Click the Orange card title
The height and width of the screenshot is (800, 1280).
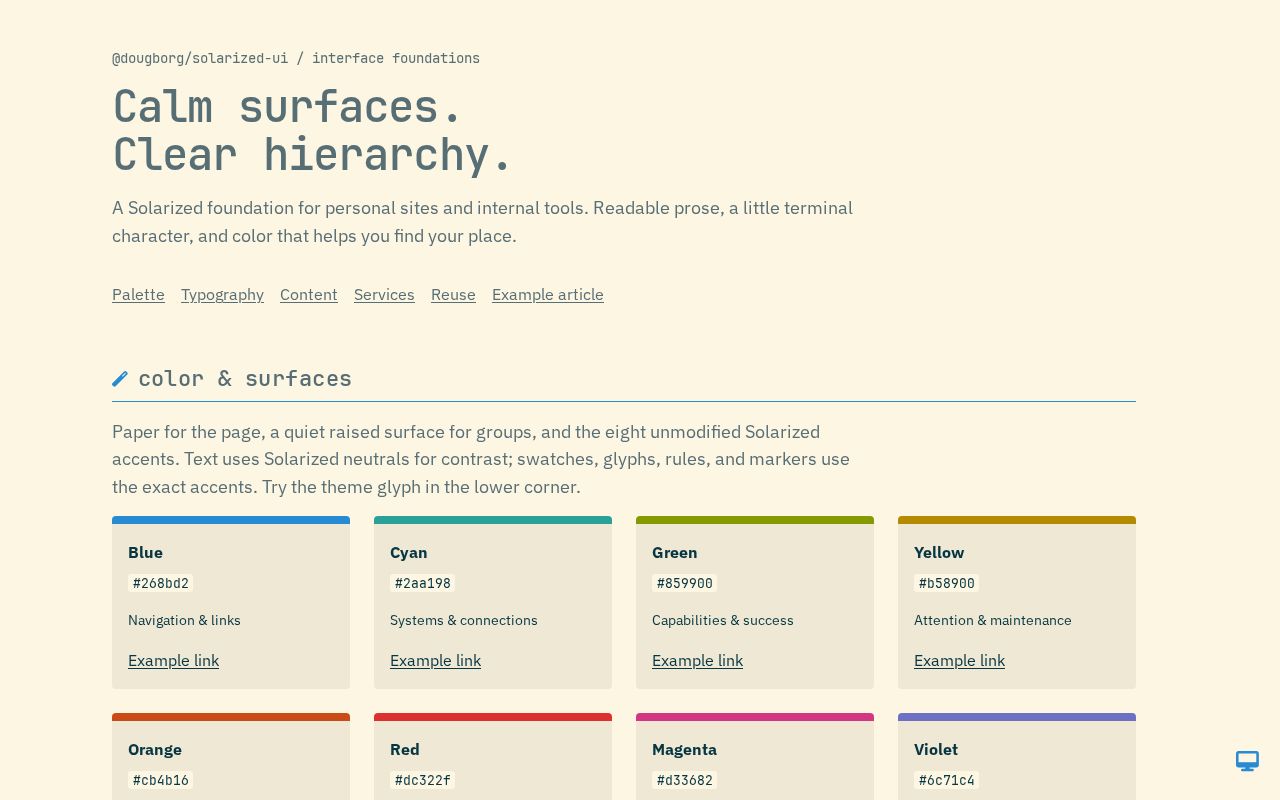[155, 749]
